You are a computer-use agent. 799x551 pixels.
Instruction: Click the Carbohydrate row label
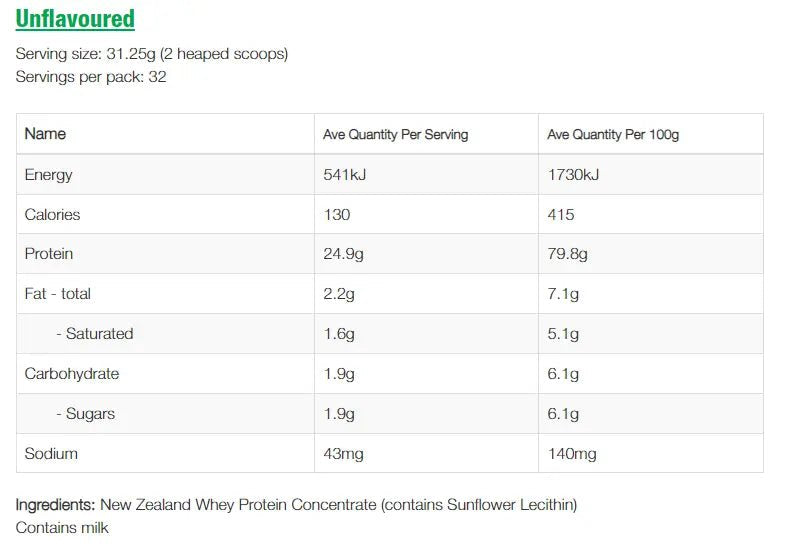click(71, 374)
